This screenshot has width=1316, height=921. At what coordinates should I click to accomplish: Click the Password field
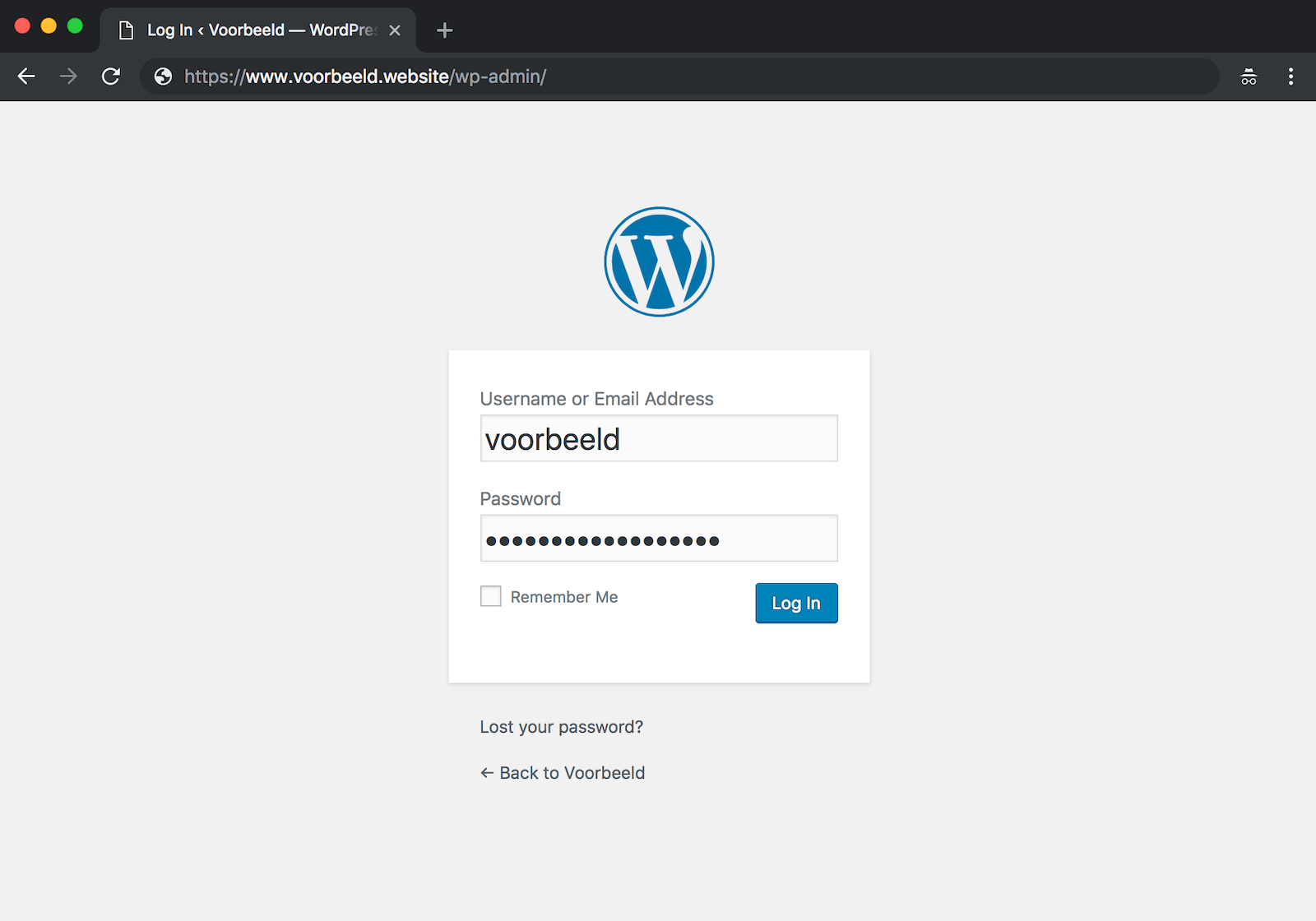659,539
